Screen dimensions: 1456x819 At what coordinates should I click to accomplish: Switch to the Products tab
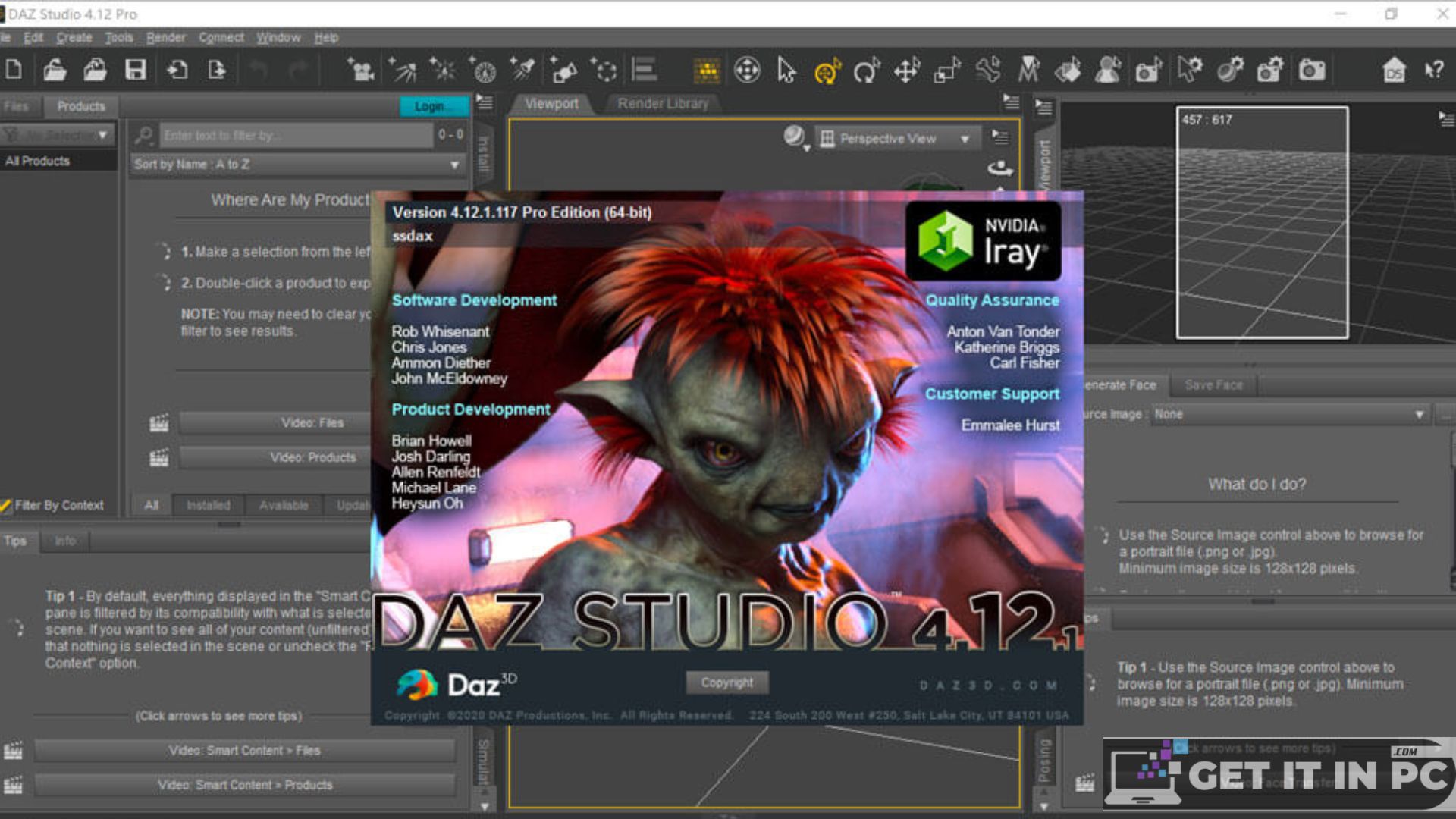point(81,107)
